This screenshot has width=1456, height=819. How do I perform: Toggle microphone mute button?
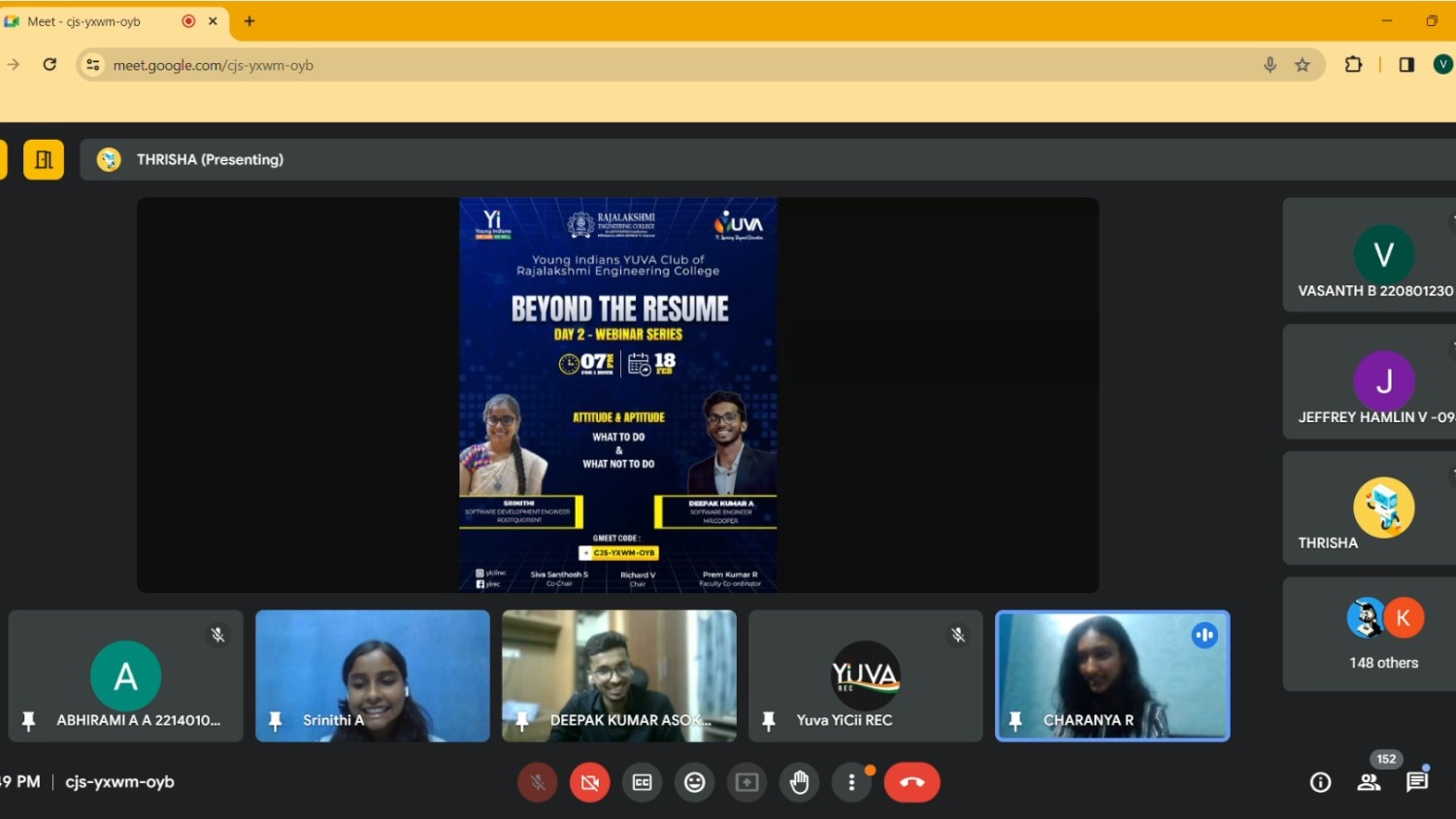tap(538, 782)
